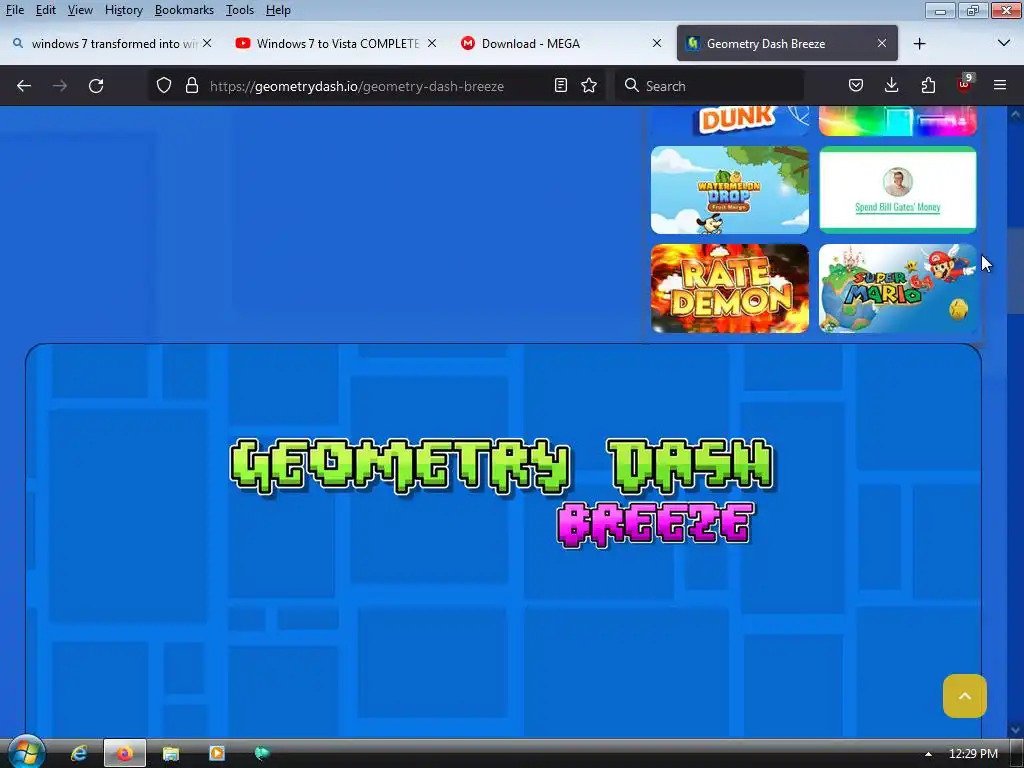
Task: List all tabs with the chevron
Action: click(1004, 43)
